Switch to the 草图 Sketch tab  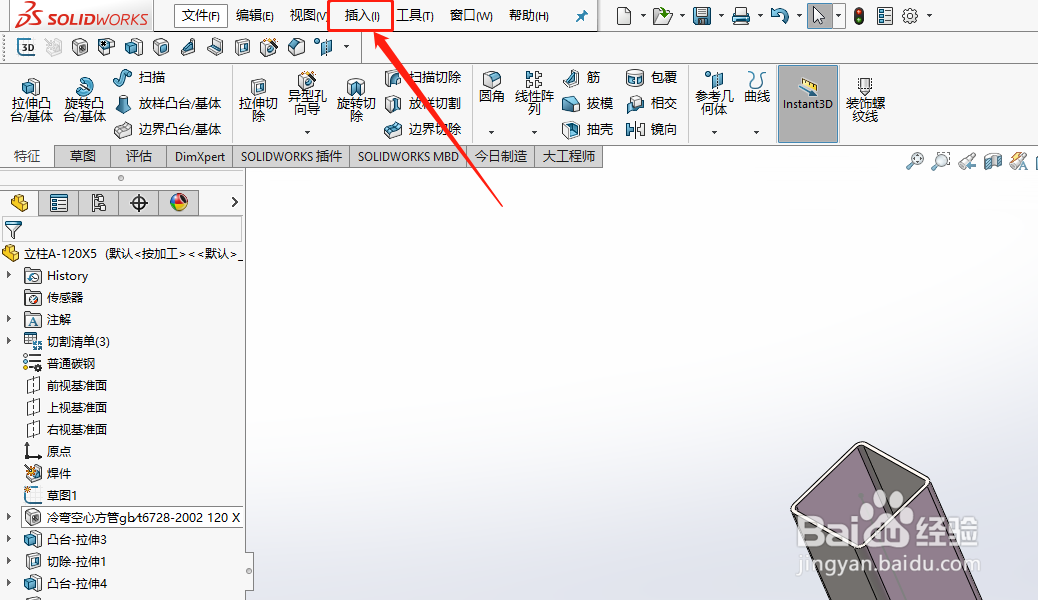[83, 156]
